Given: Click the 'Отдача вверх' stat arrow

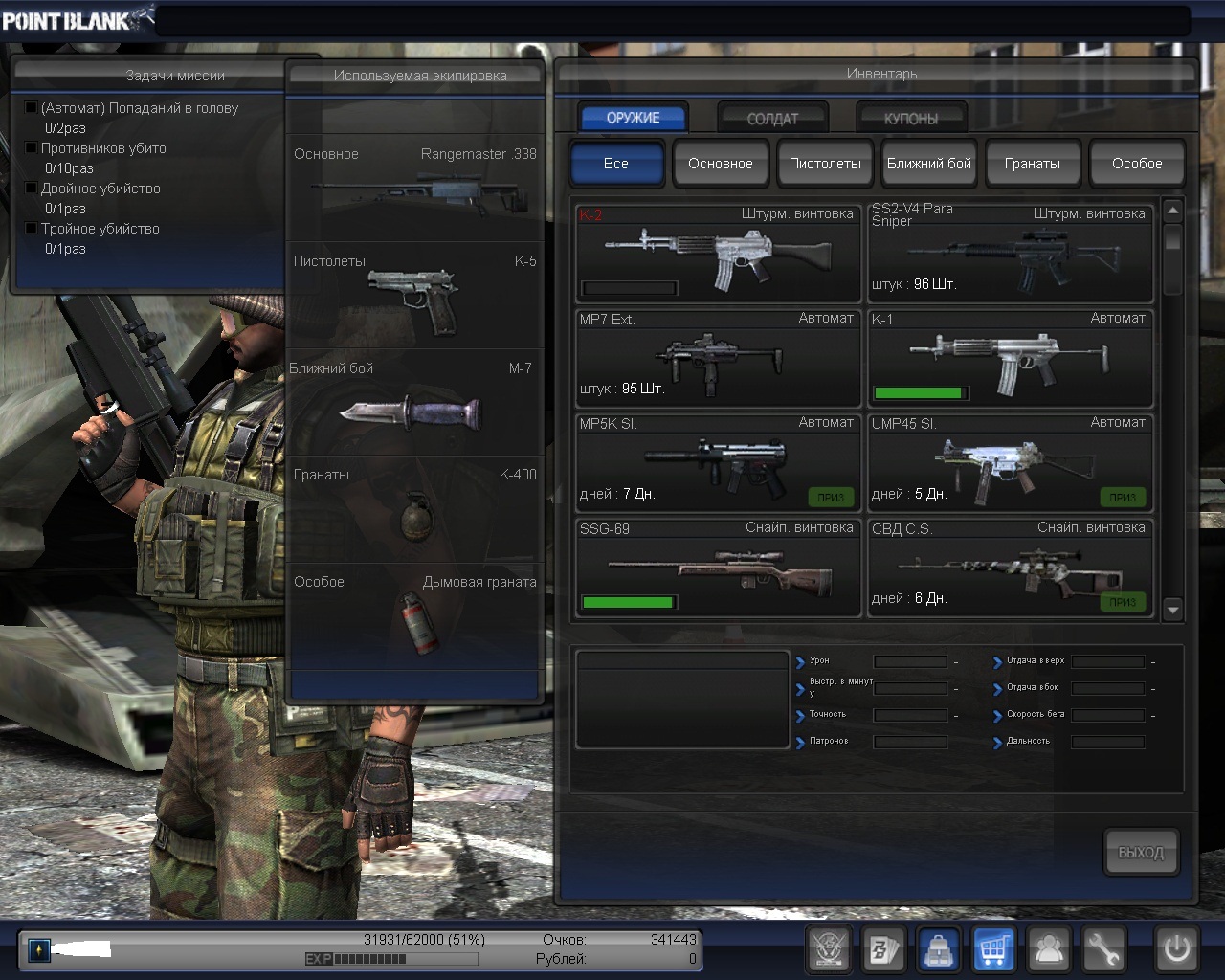Looking at the screenshot, I should pyautogui.click(x=998, y=661).
